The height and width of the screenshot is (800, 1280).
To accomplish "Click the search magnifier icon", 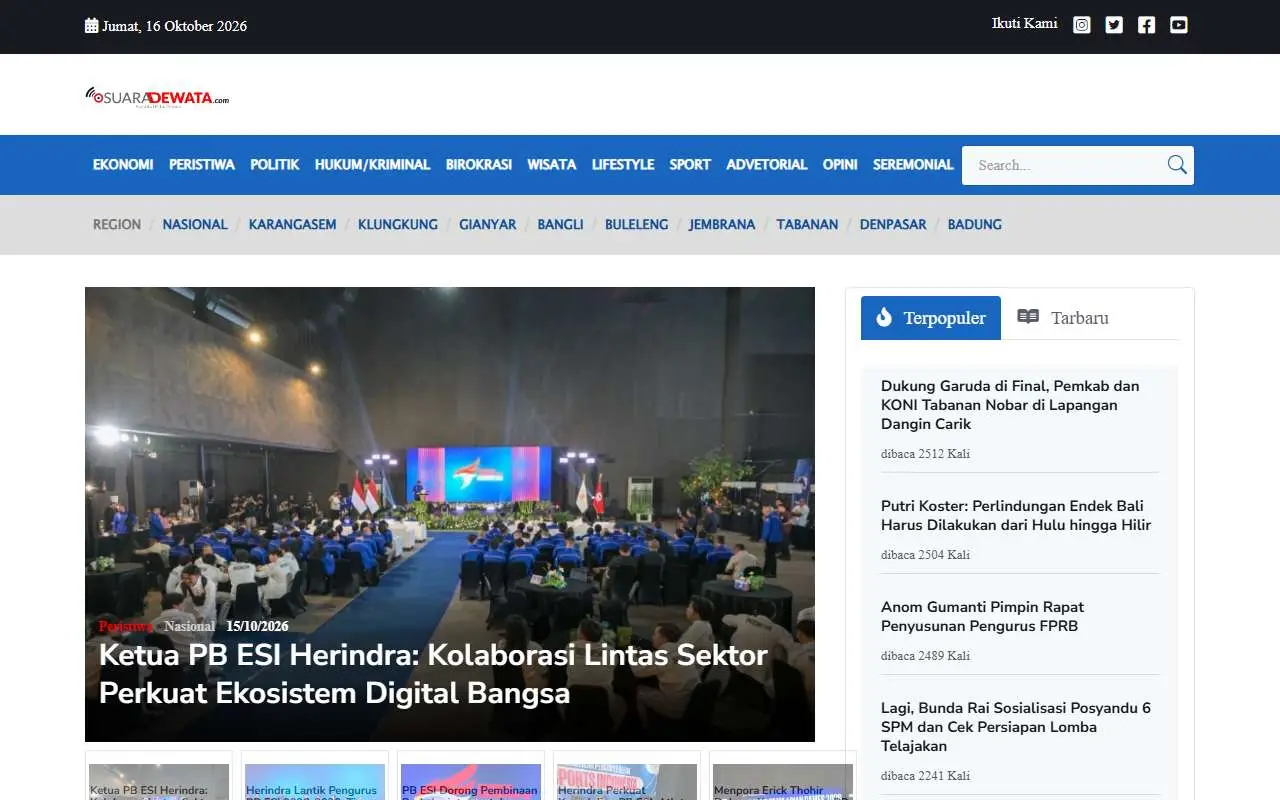I will [1177, 165].
